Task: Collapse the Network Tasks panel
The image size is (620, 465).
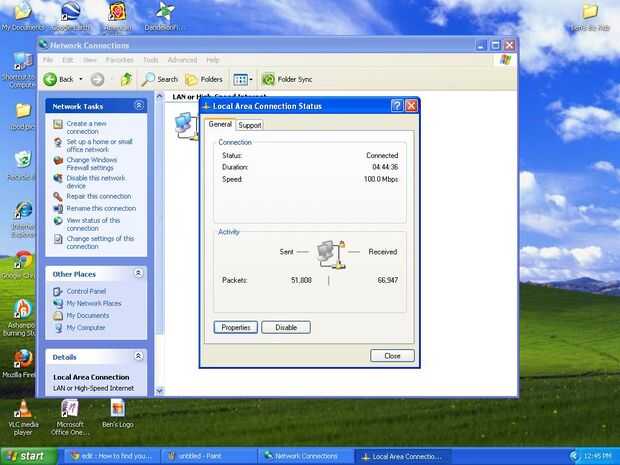Action: click(x=139, y=106)
